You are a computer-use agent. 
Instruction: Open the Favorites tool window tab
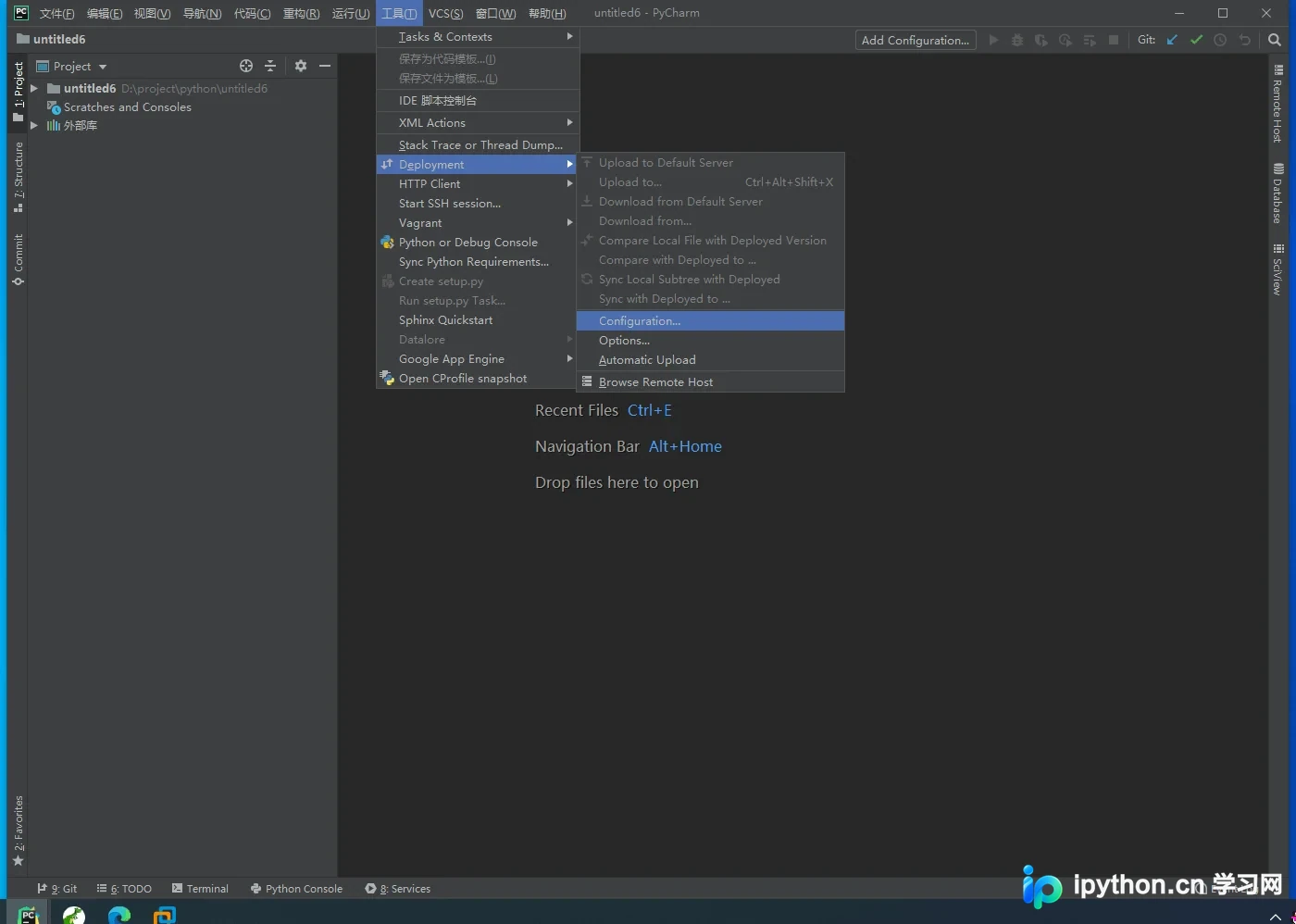(x=18, y=830)
